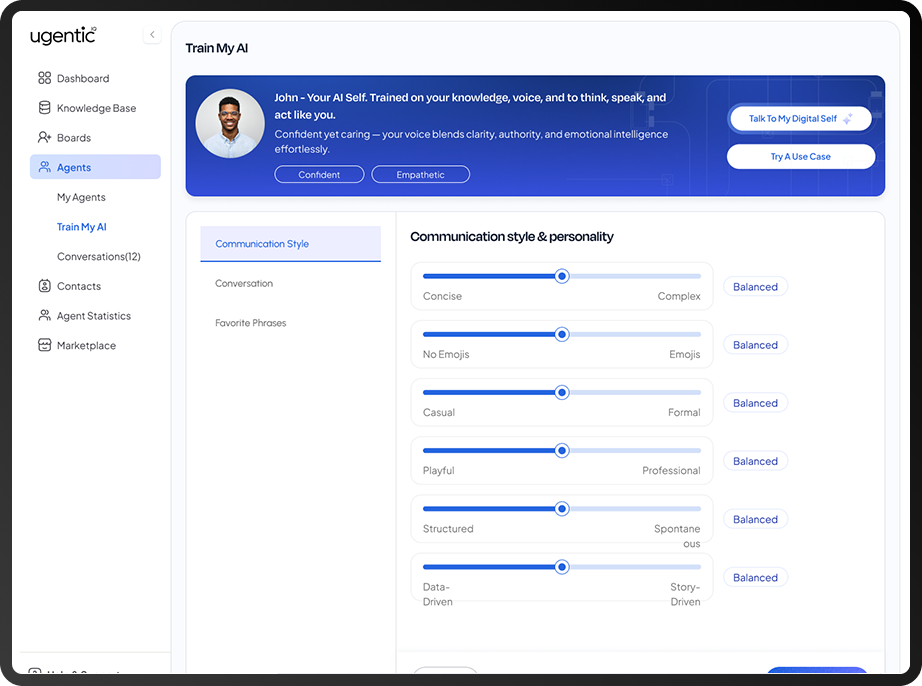922x686 pixels.
Task: Click Balanced badge beside Emojis slider
Action: point(755,345)
